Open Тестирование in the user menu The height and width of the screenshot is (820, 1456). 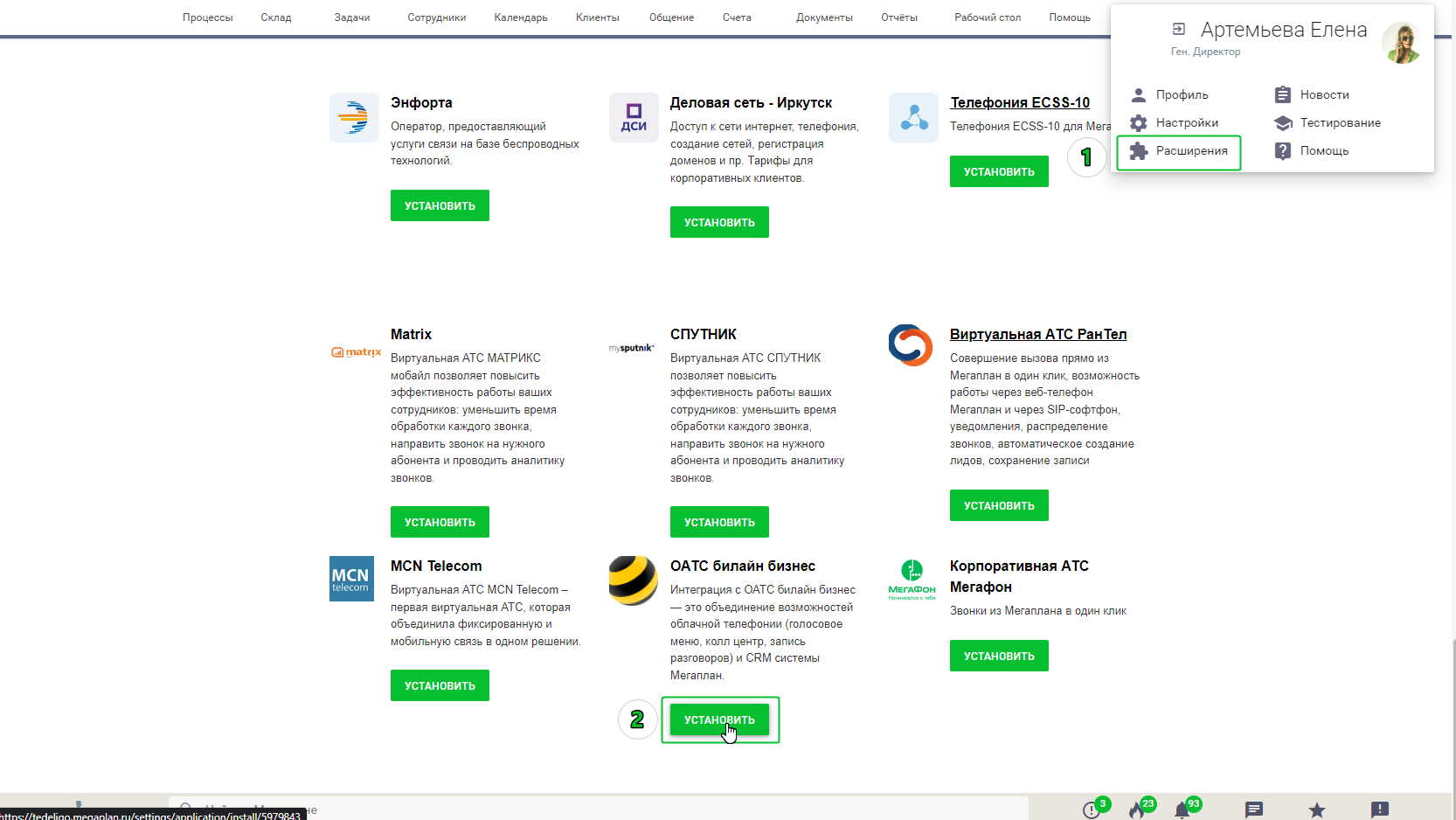1340,122
